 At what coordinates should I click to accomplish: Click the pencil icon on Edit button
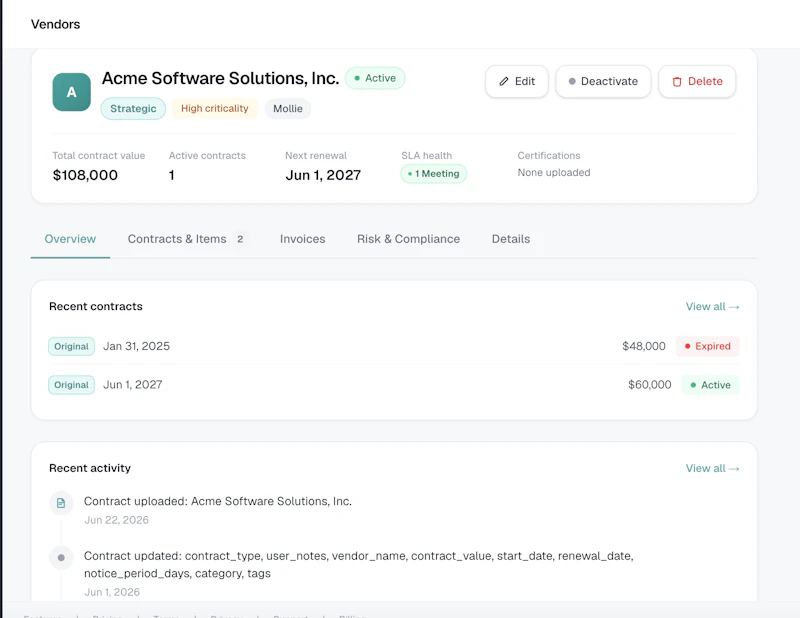click(x=504, y=81)
